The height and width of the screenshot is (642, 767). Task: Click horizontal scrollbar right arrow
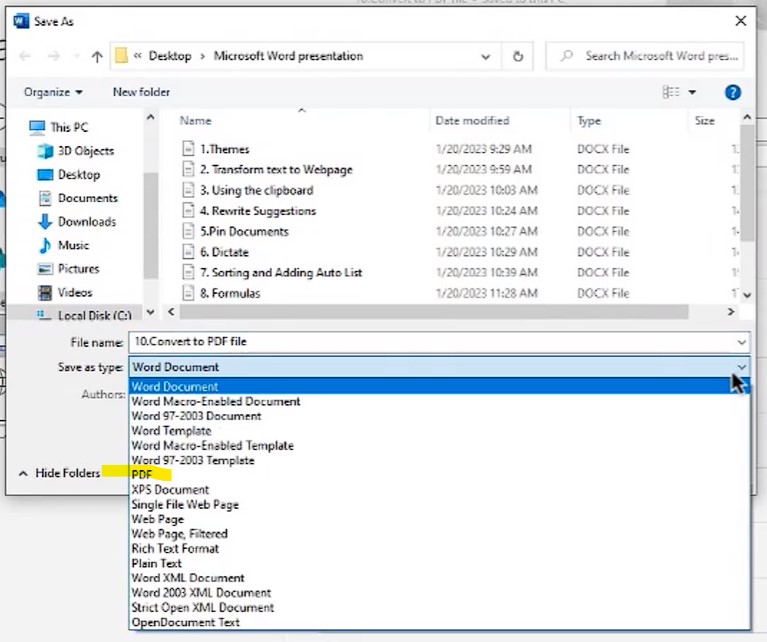click(731, 312)
